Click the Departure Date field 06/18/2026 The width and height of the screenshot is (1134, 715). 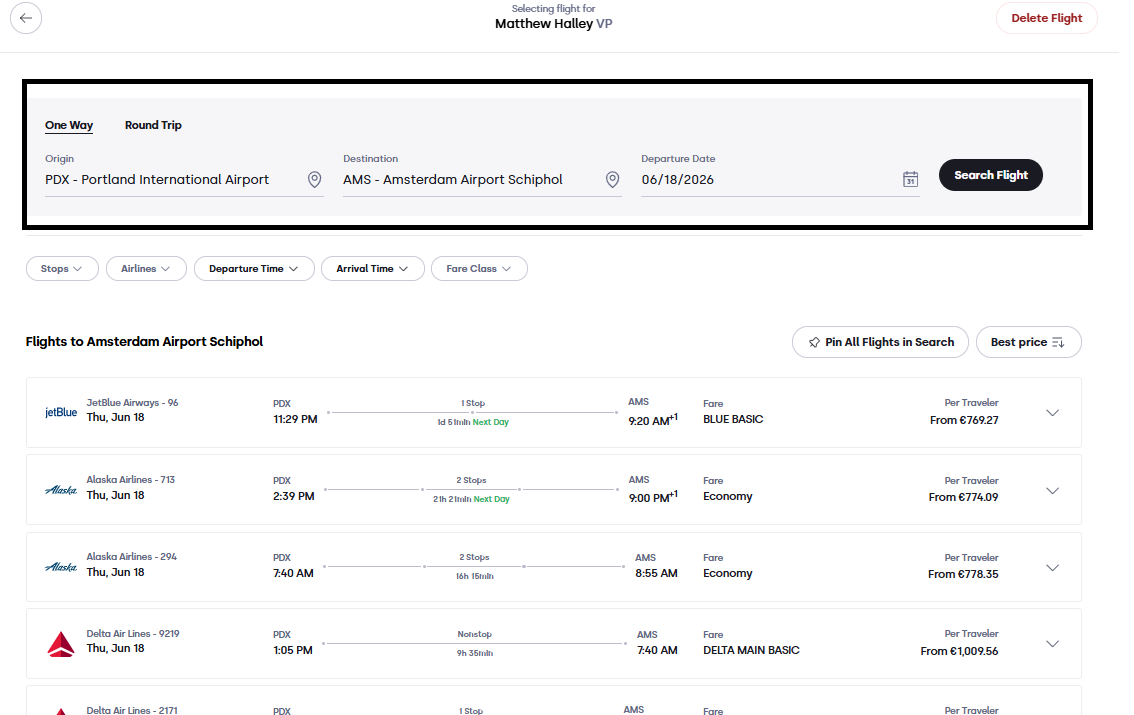click(780, 179)
